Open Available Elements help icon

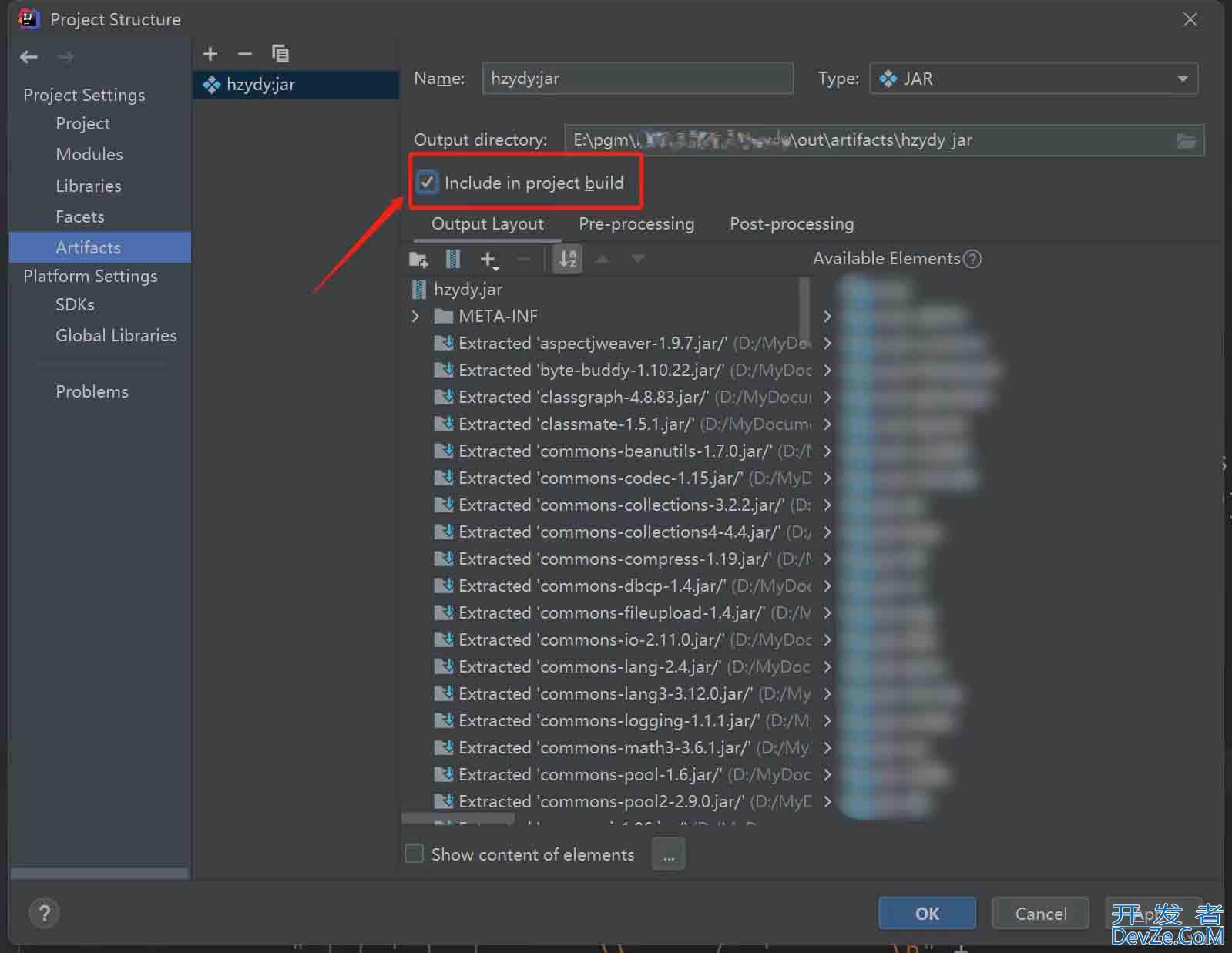tap(973, 259)
